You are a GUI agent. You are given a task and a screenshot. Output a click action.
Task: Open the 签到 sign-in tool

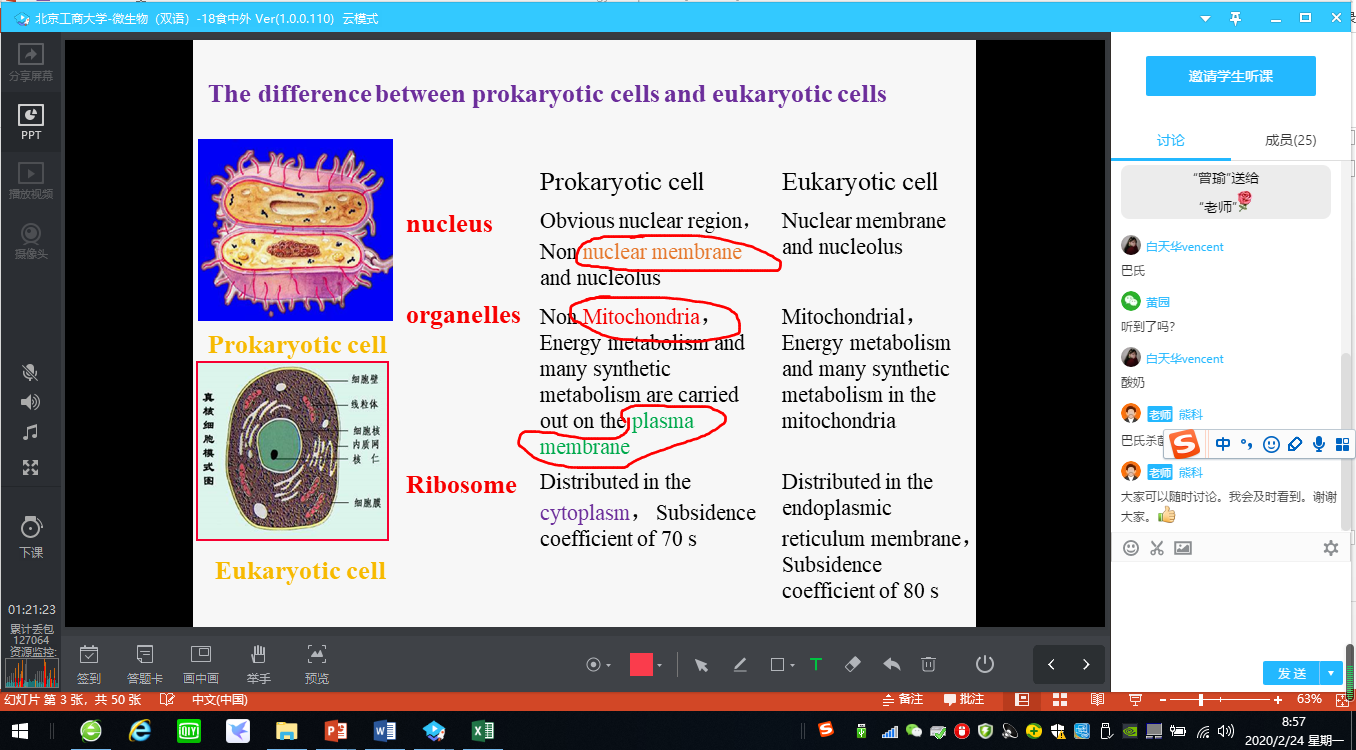(88, 664)
